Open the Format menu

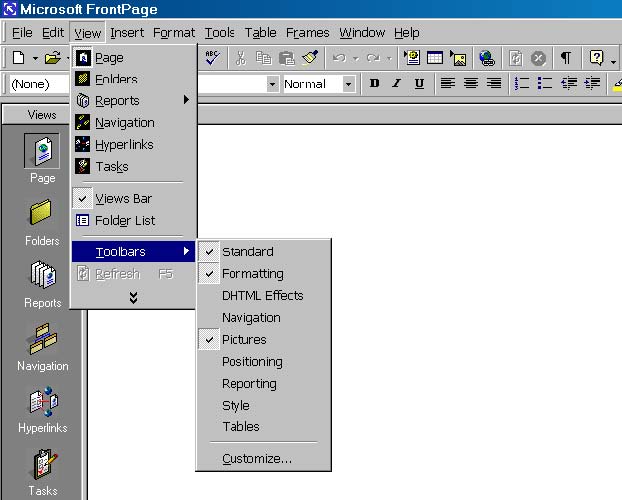(x=174, y=33)
